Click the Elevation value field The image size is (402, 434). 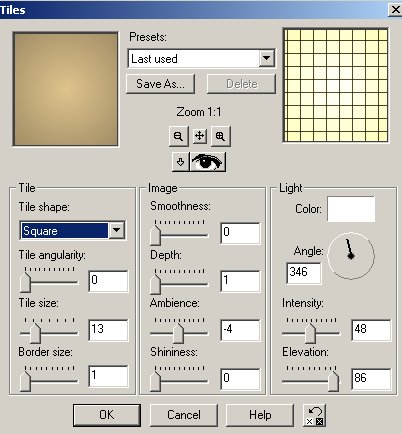[371, 379]
